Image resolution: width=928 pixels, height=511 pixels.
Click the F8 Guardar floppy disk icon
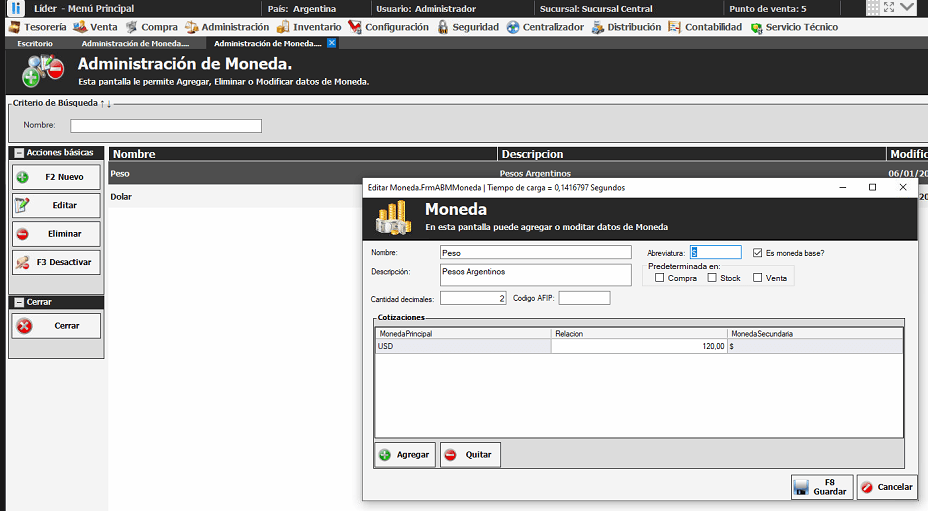point(801,487)
